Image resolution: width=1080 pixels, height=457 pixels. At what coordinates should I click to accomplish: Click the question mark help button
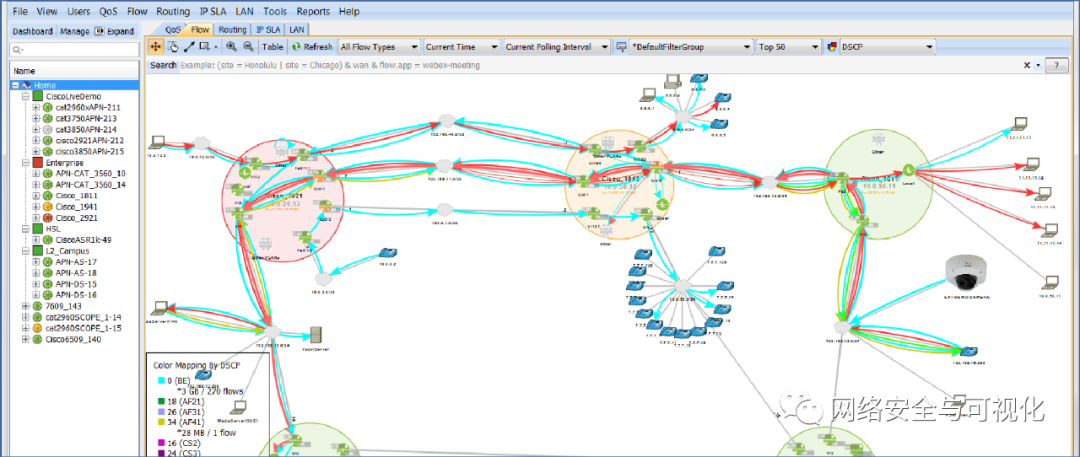pyautogui.click(x=1059, y=65)
